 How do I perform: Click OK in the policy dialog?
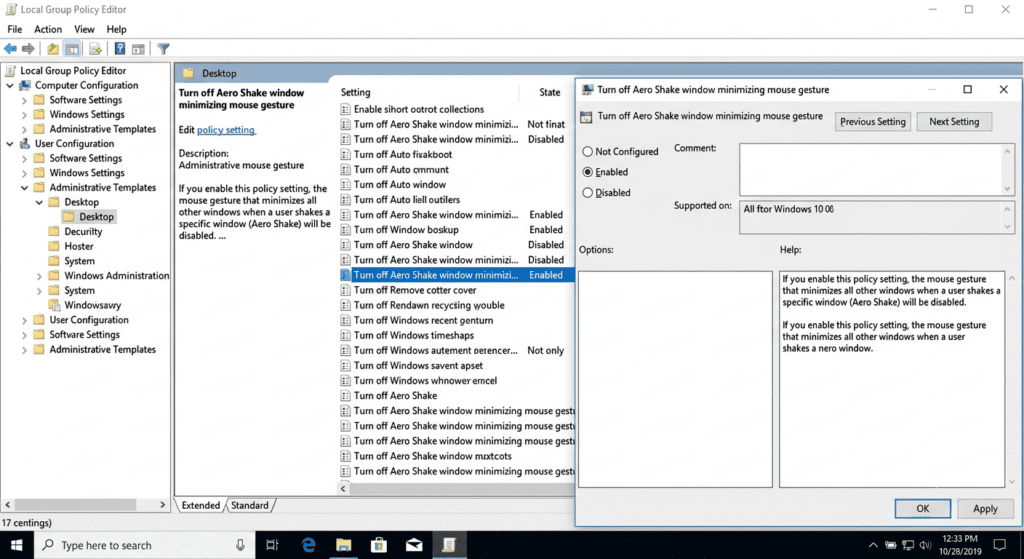(x=922, y=509)
